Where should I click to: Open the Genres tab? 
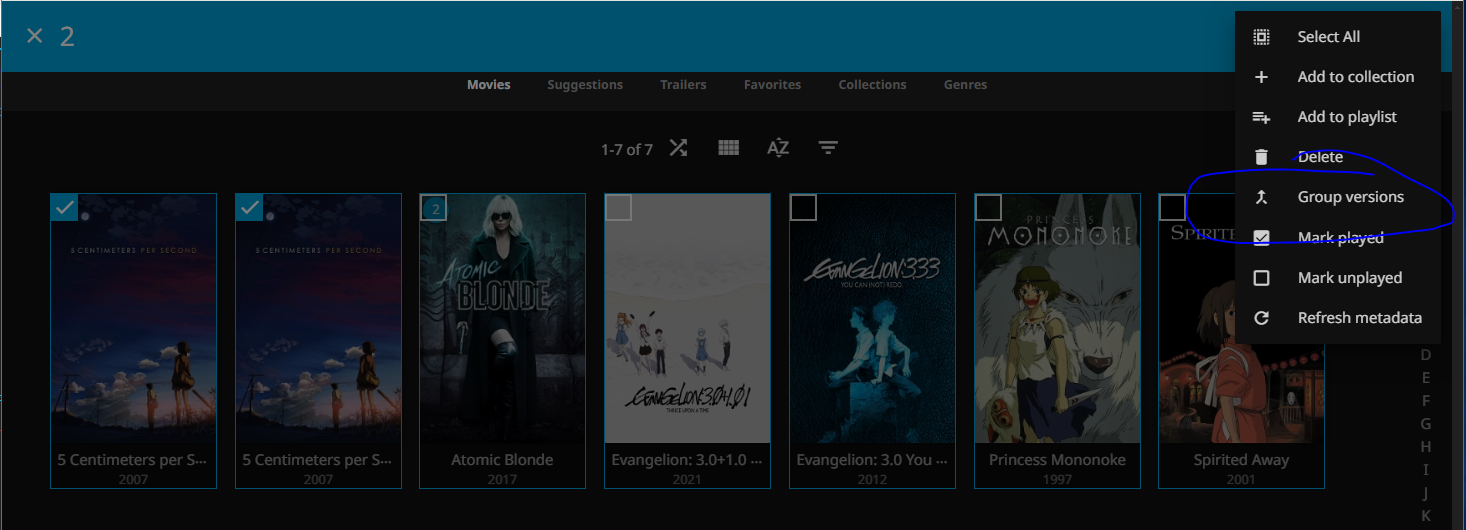point(965,85)
